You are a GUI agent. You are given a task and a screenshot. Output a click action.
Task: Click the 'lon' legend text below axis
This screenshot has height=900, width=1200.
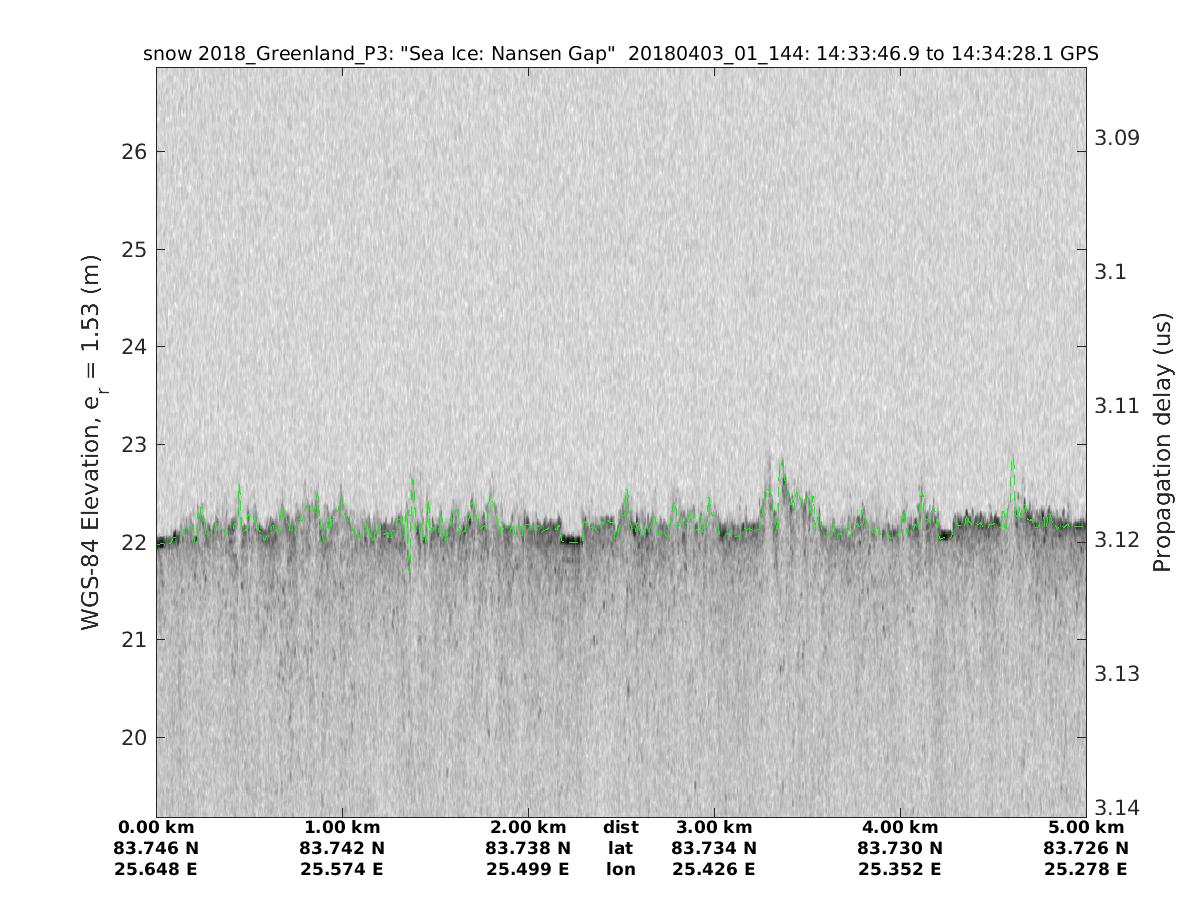pos(621,869)
